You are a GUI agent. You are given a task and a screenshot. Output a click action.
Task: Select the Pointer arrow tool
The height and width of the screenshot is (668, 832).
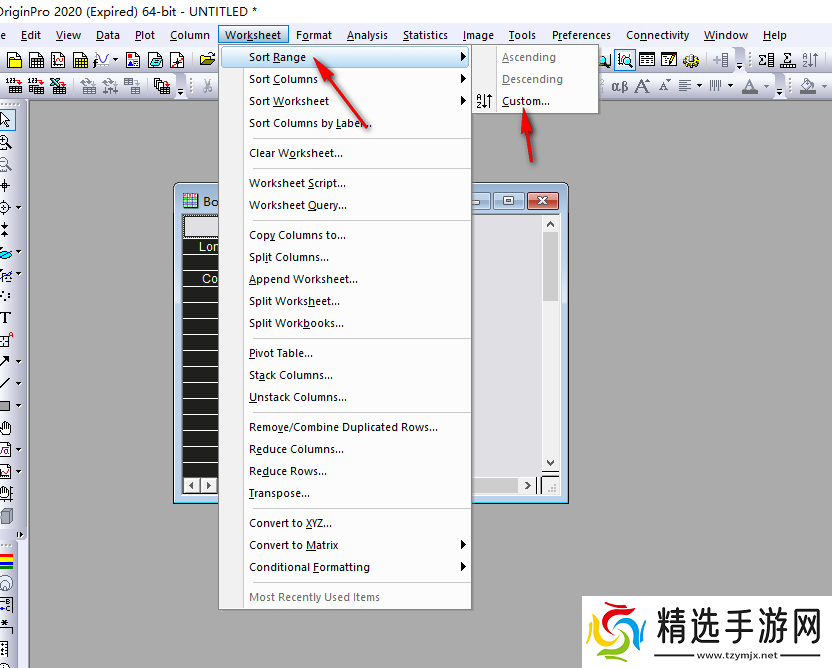6,120
